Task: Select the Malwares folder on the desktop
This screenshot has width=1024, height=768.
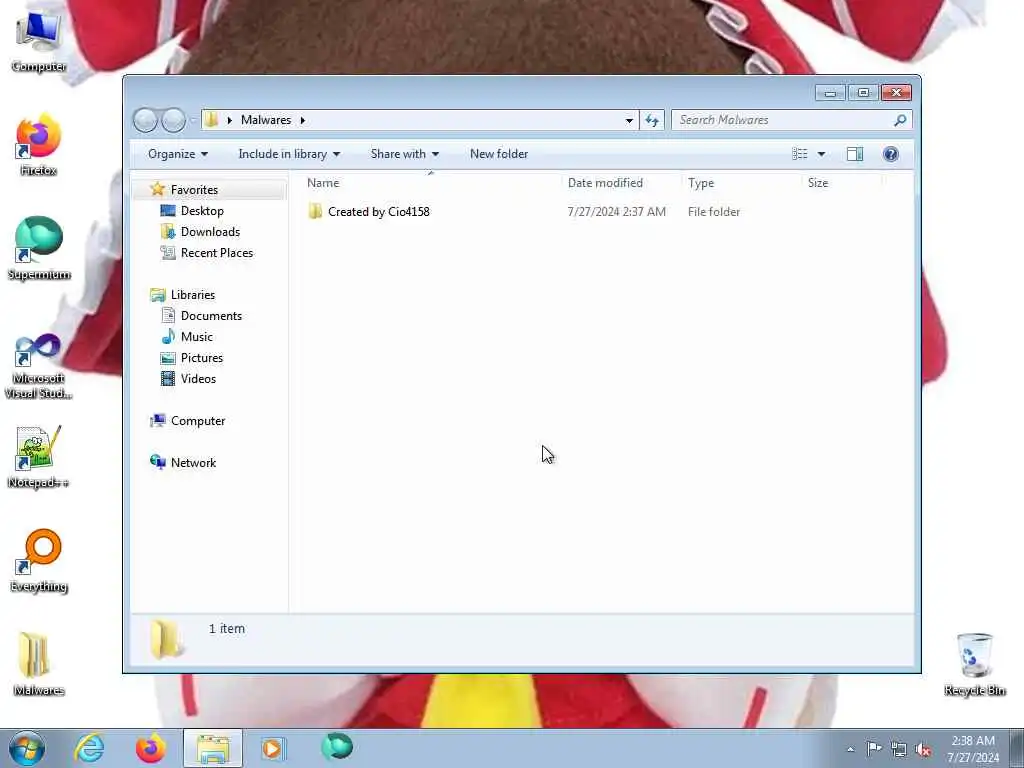Action: [x=39, y=664]
